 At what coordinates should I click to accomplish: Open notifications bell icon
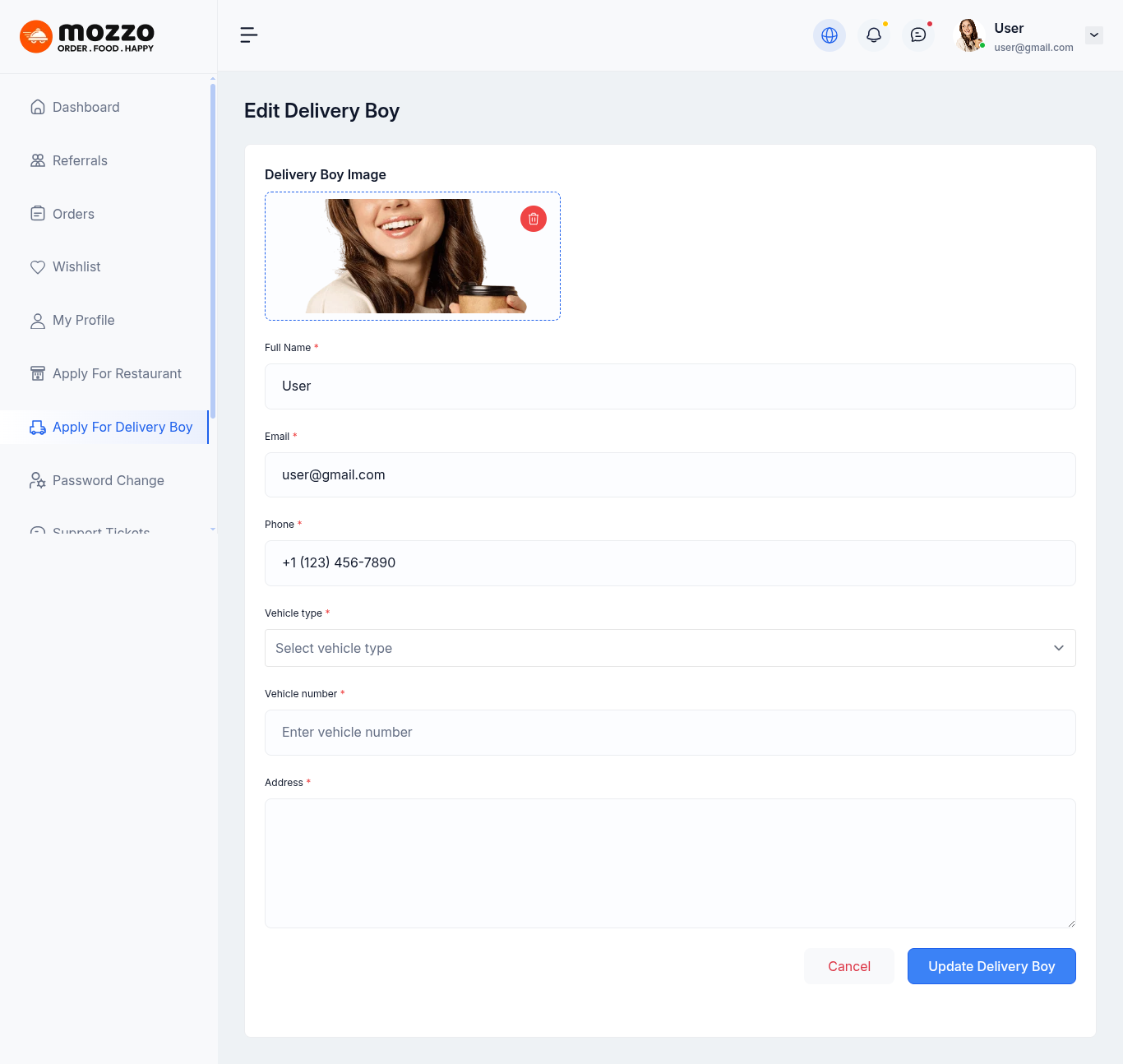[x=874, y=35]
